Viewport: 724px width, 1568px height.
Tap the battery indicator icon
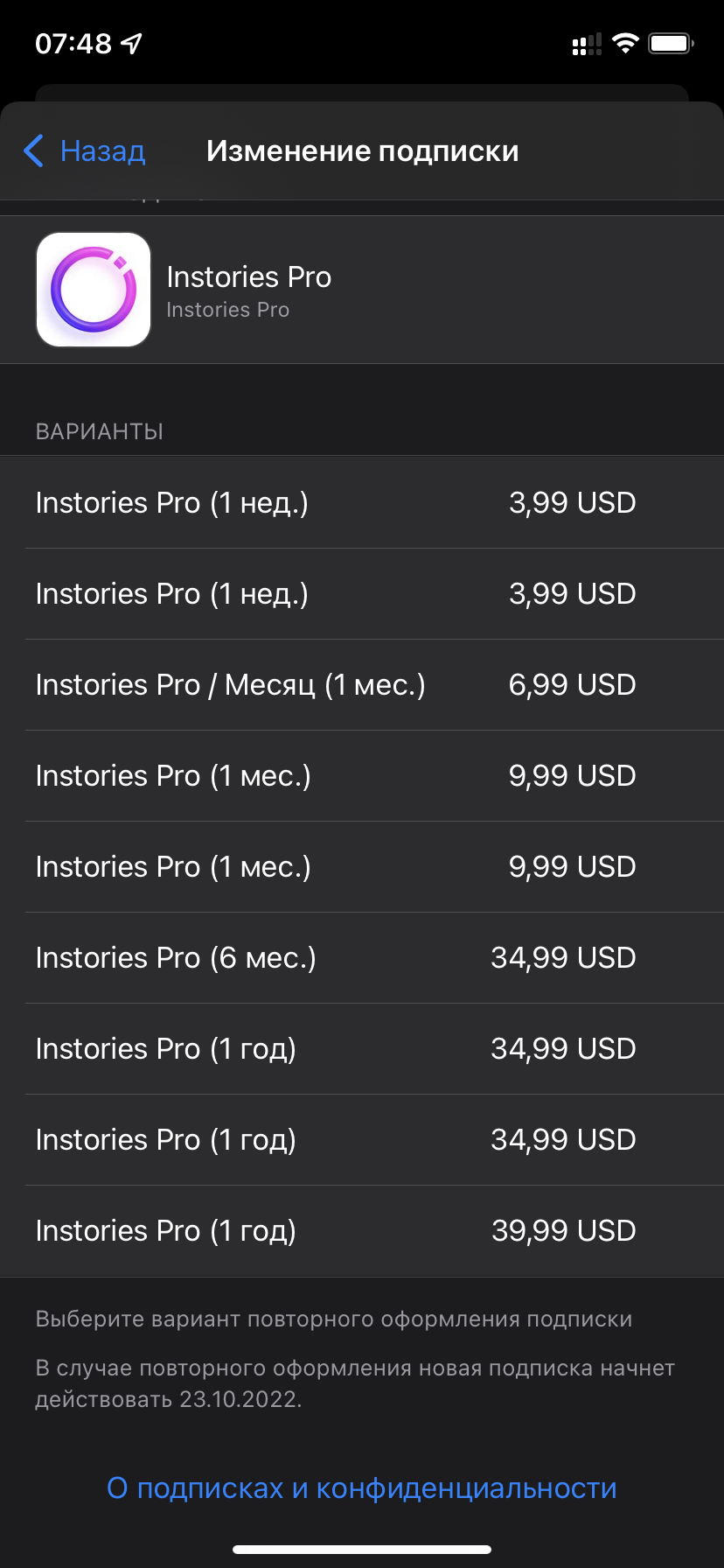point(671,44)
